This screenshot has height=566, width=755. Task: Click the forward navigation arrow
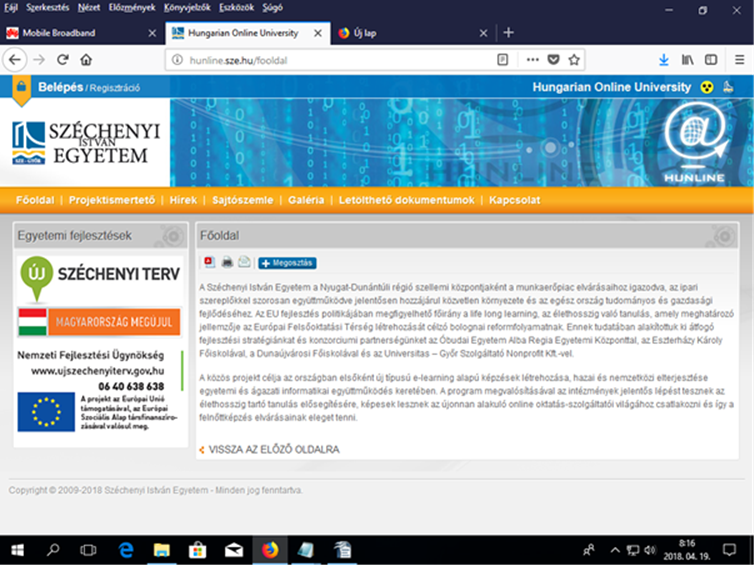pyautogui.click(x=39, y=60)
